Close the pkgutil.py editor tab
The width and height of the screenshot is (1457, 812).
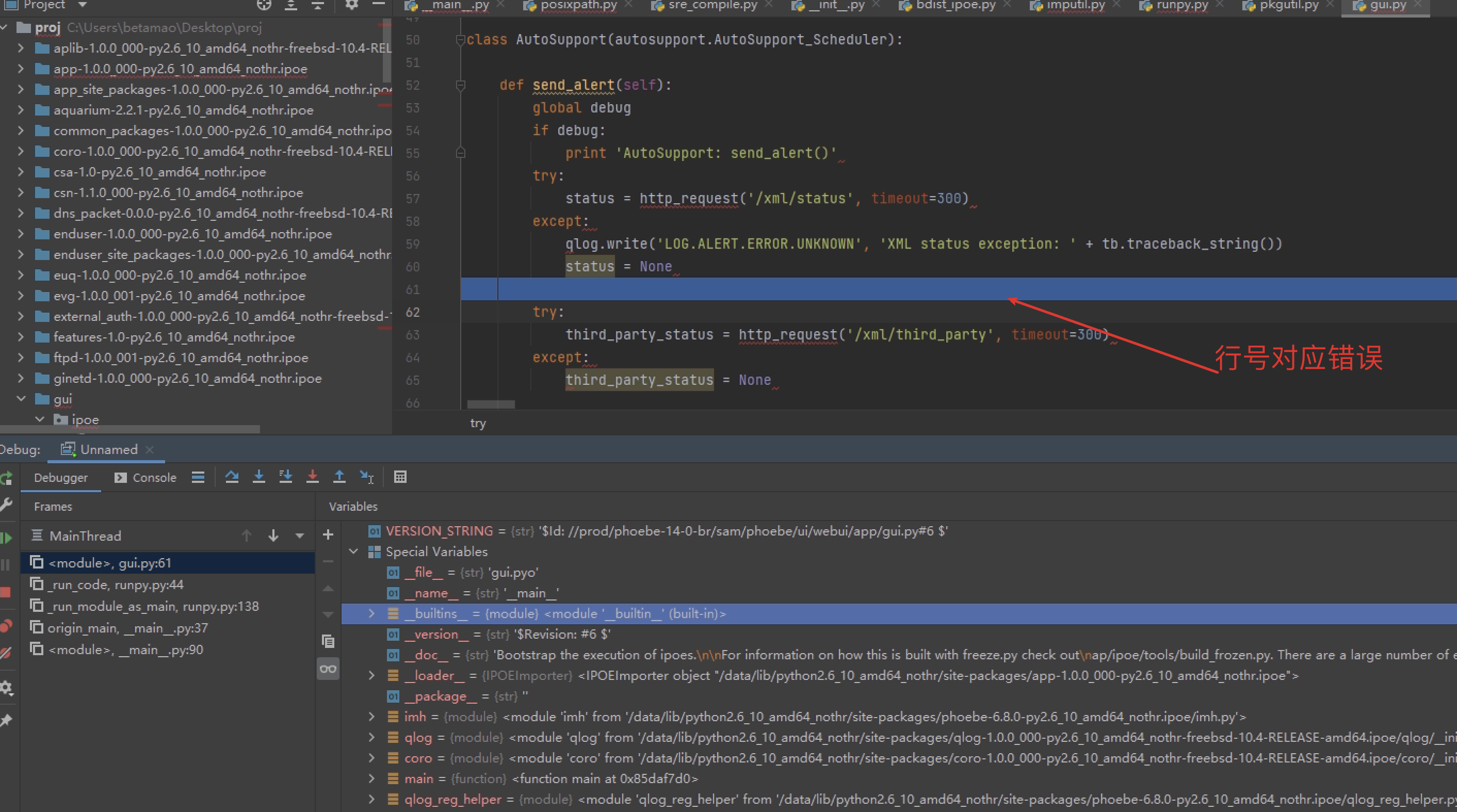coord(1330,5)
